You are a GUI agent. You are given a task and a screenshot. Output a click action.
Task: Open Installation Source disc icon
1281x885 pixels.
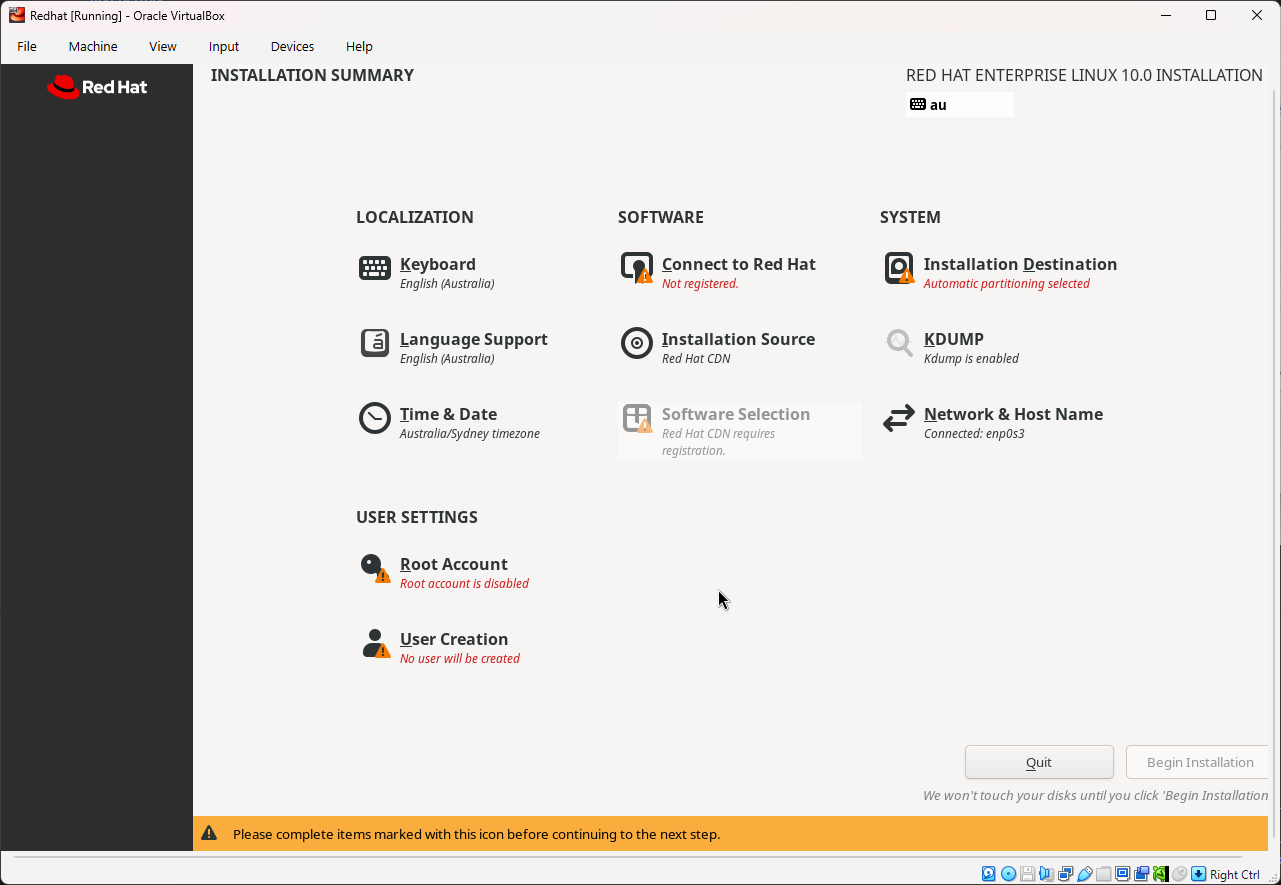pos(637,343)
